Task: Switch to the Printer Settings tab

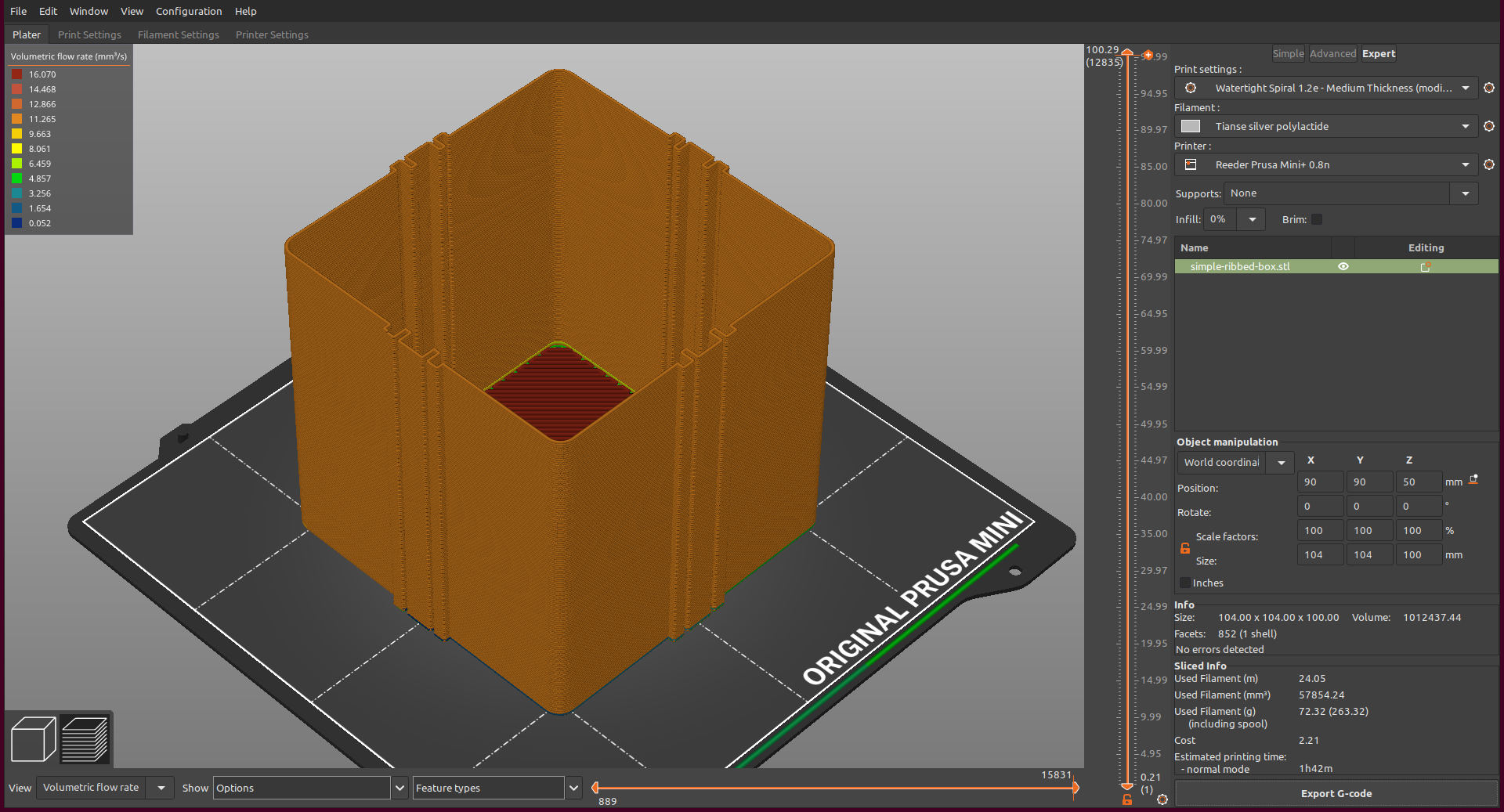Action: (x=272, y=34)
